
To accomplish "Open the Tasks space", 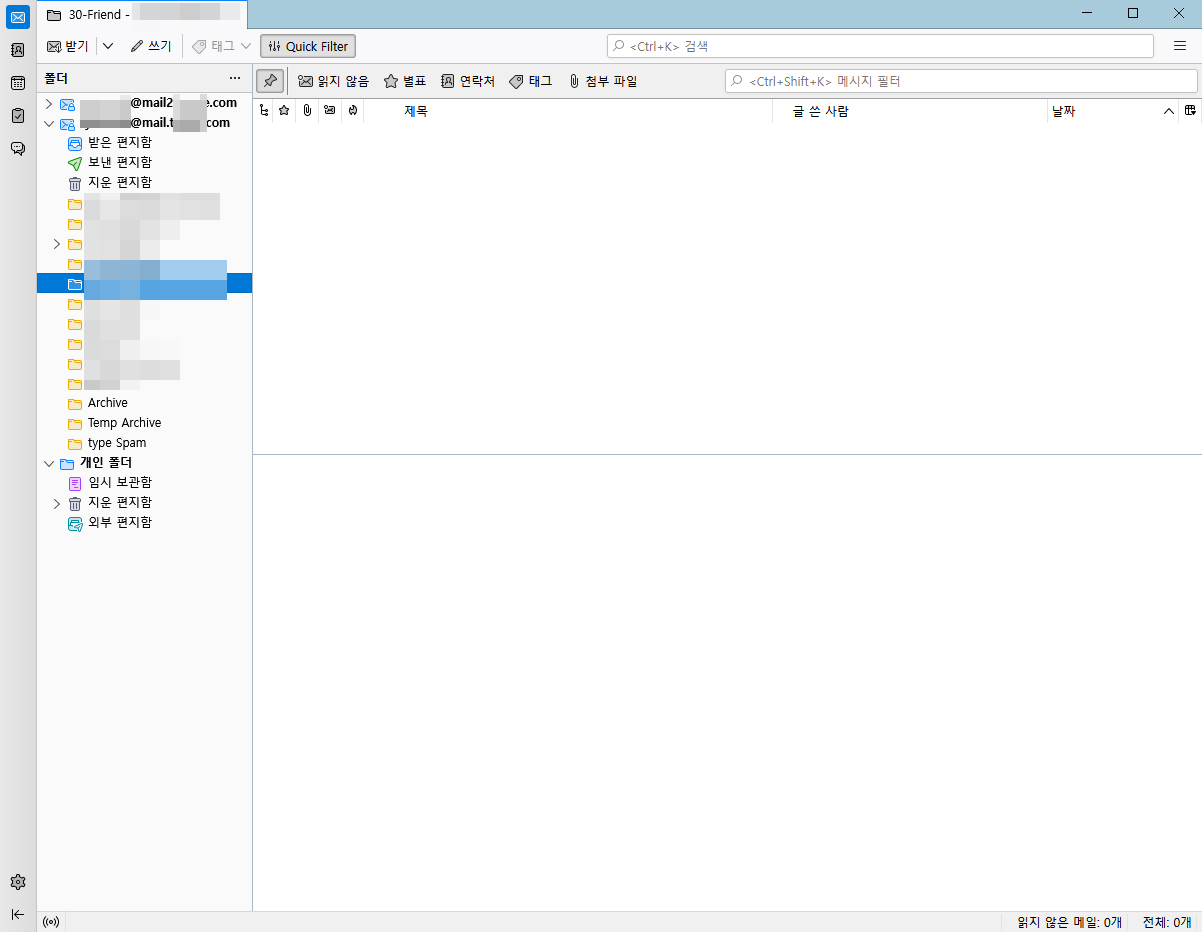I will click(18, 115).
